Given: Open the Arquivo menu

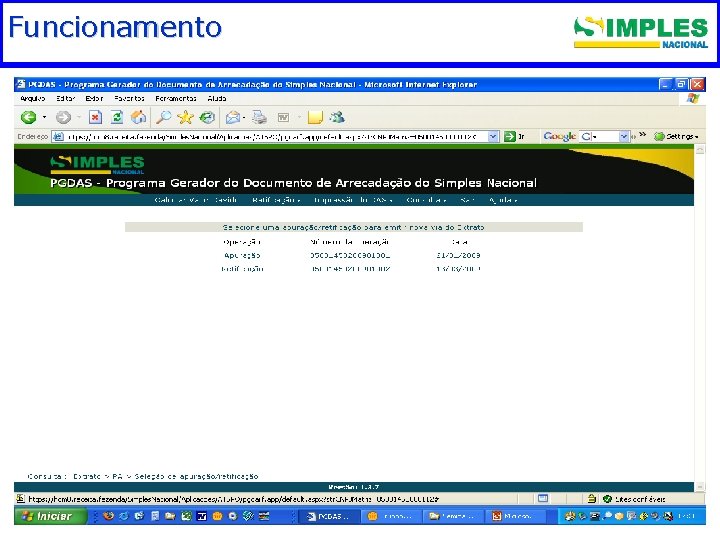Looking at the screenshot, I should [x=33, y=98].
